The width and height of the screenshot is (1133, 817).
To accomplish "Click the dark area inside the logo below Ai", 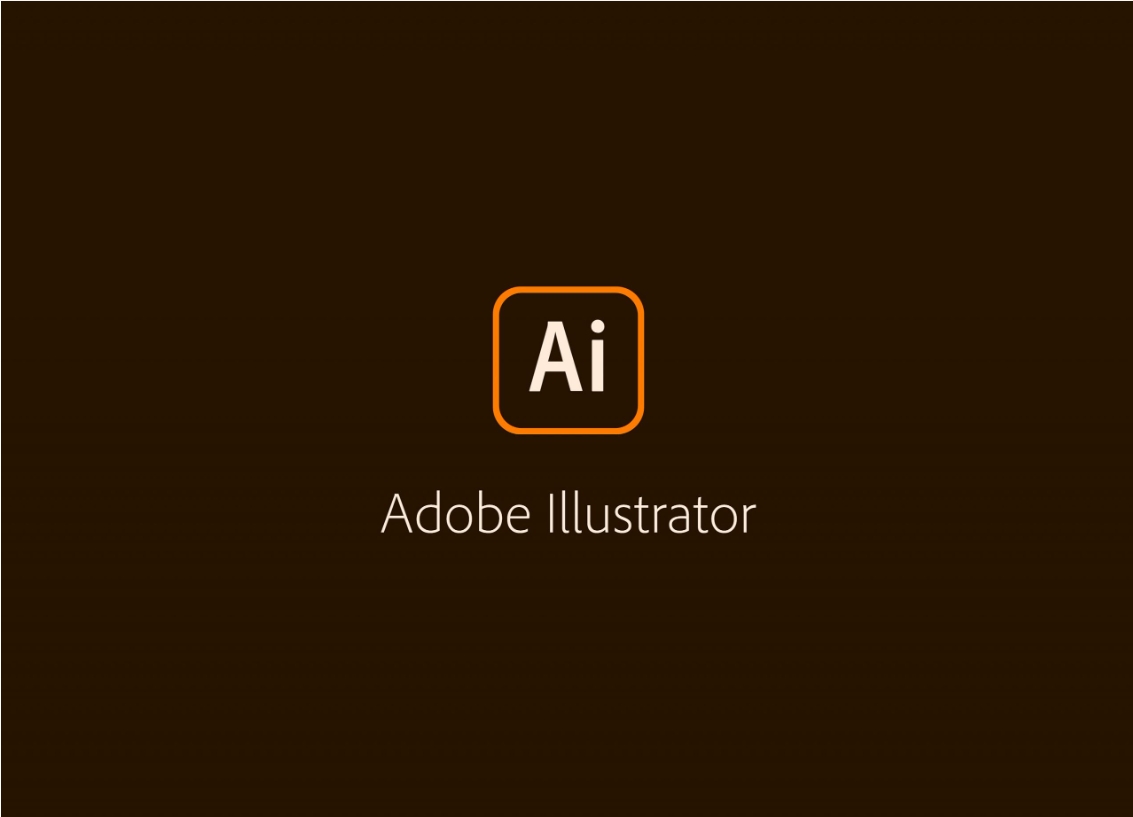I will coord(568,409).
